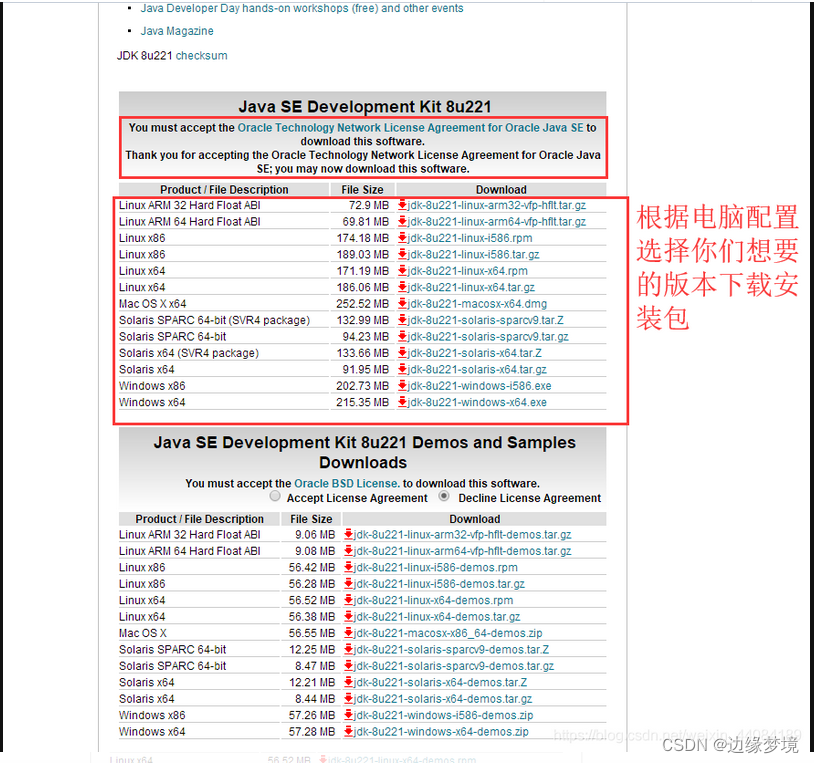Click download icon beside jdk-8u221-windows-x64.exe
Image resolution: width=814 pixels, height=763 pixels.
tap(402, 402)
